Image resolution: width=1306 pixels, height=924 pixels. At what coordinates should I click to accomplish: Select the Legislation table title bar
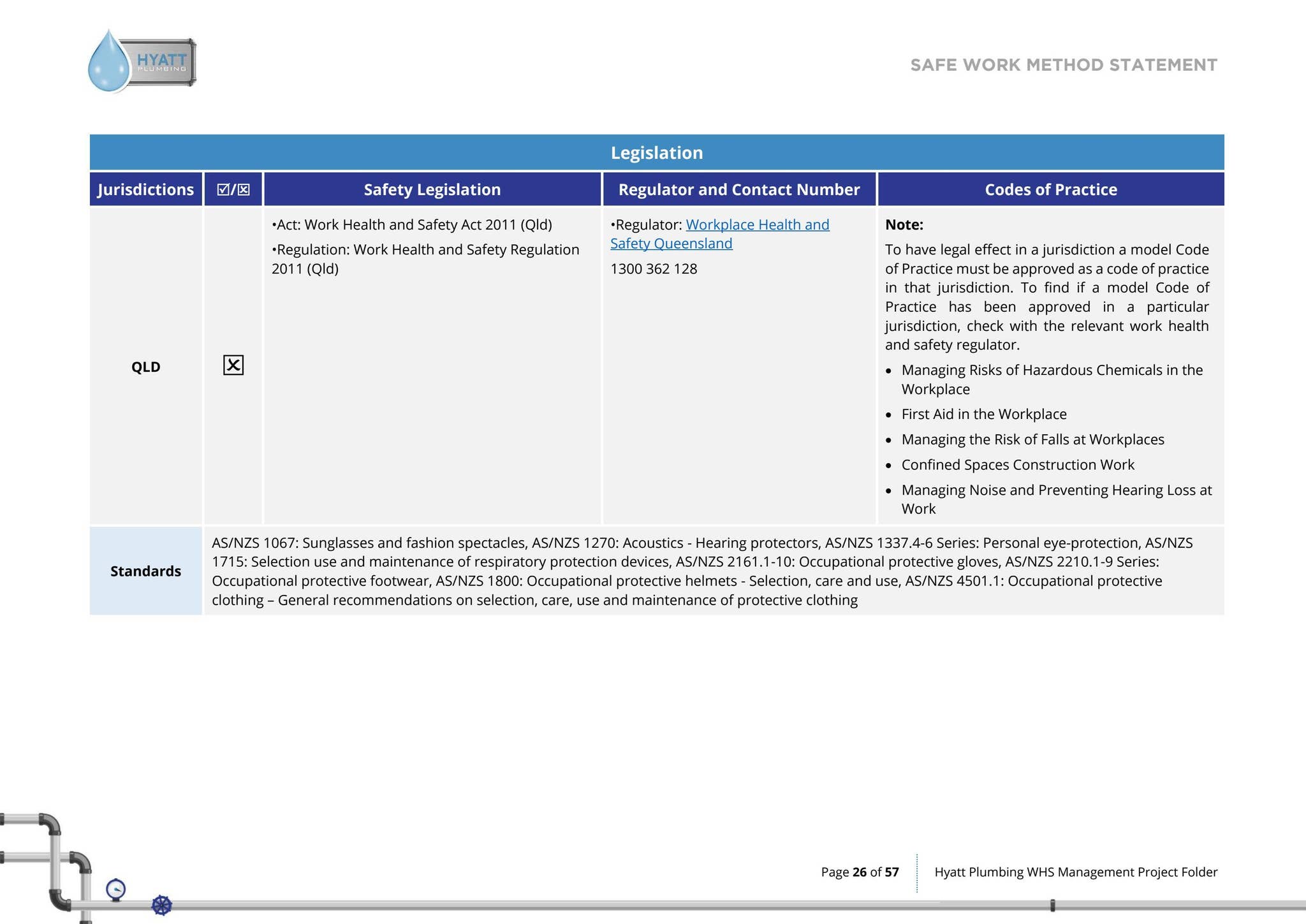tap(657, 152)
